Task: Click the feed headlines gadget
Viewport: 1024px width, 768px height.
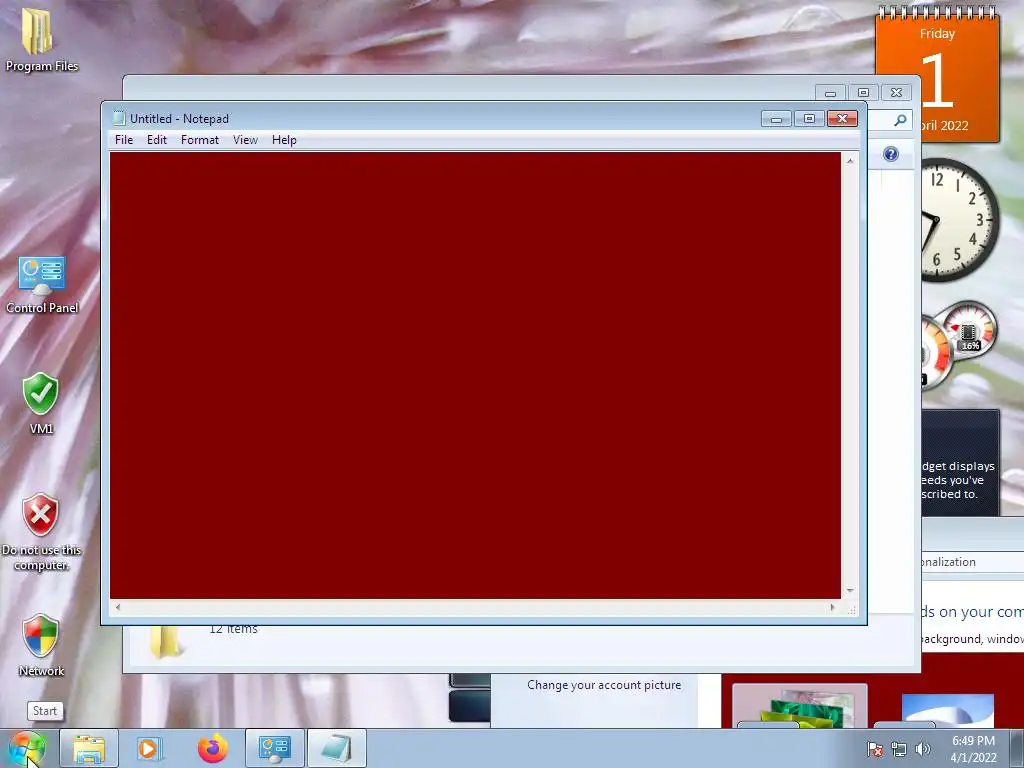Action: (960, 463)
